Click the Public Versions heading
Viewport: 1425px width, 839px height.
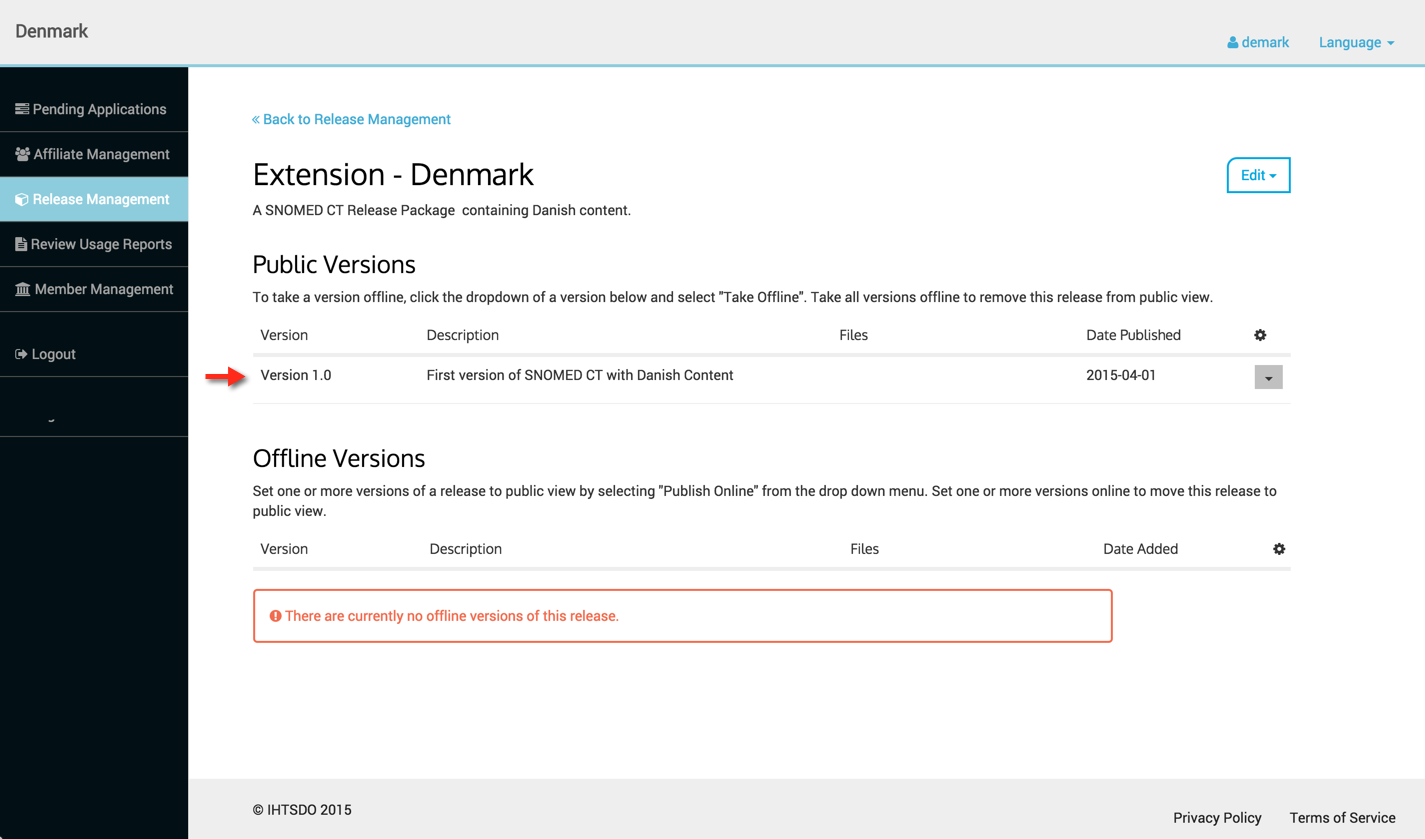coord(334,265)
